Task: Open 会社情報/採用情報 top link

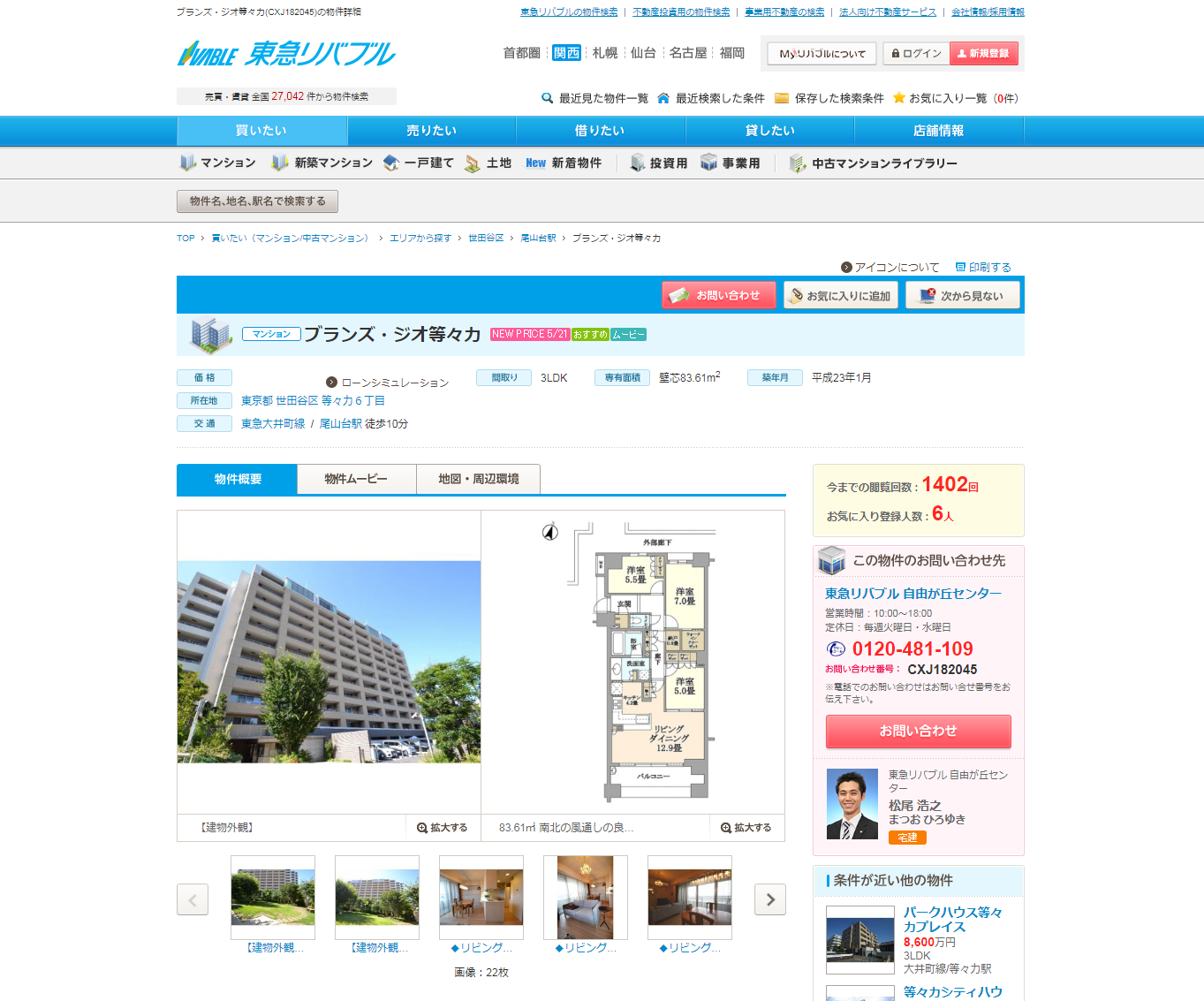Action: (988, 12)
